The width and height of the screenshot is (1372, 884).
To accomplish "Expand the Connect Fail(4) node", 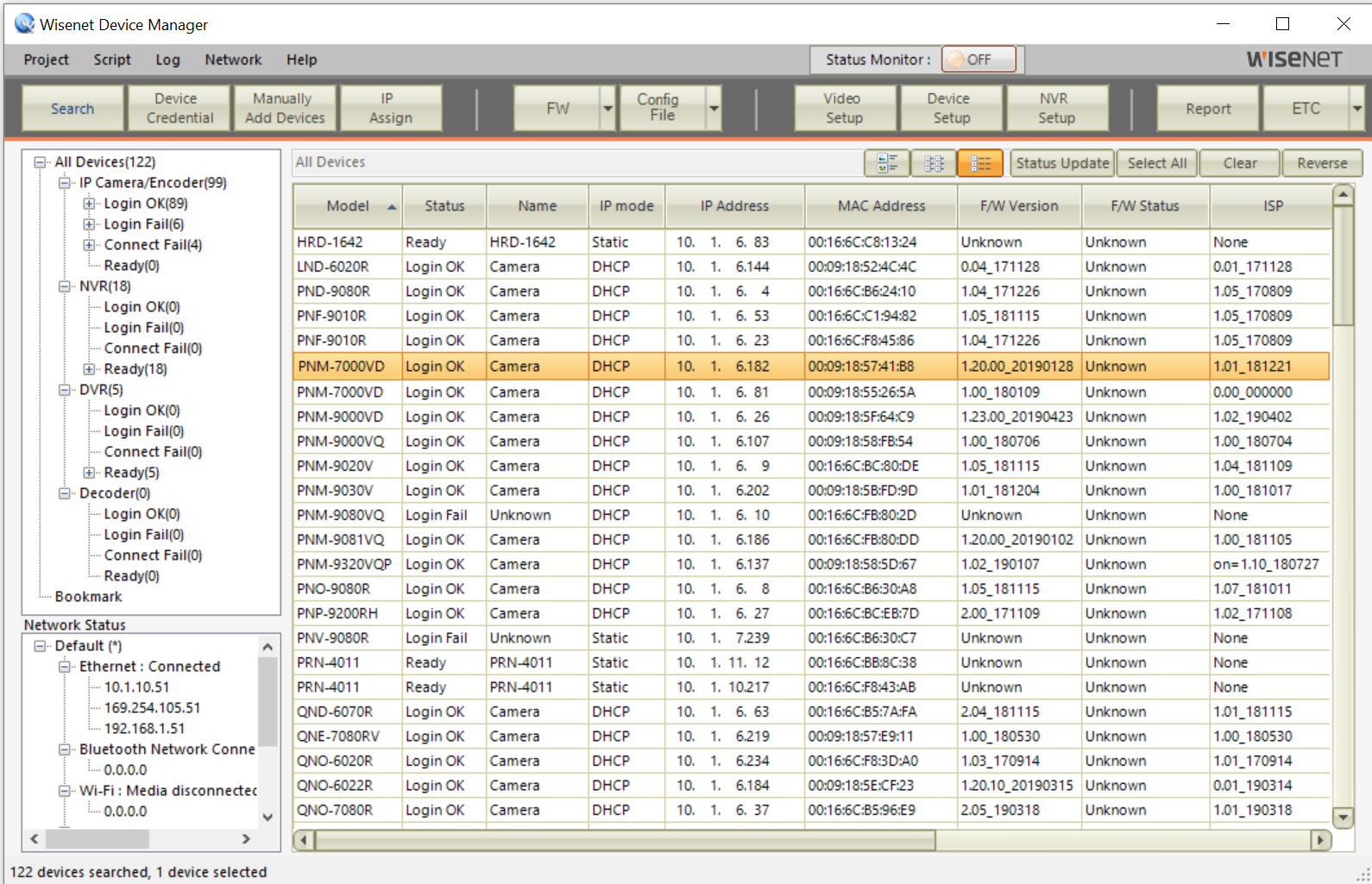I will pos(89,245).
